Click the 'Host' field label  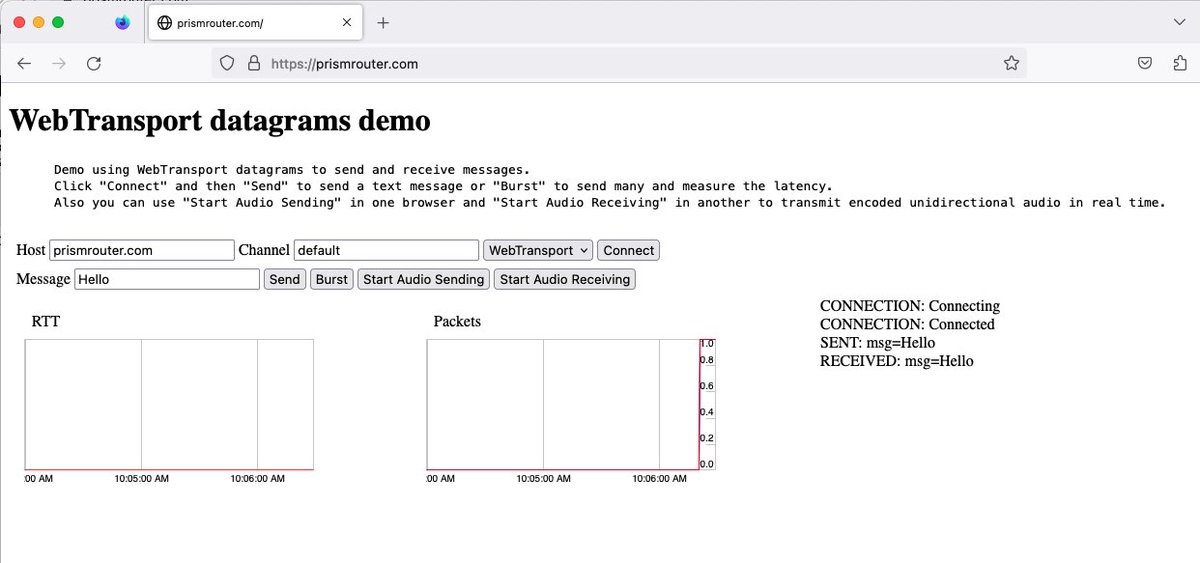tap(31, 250)
